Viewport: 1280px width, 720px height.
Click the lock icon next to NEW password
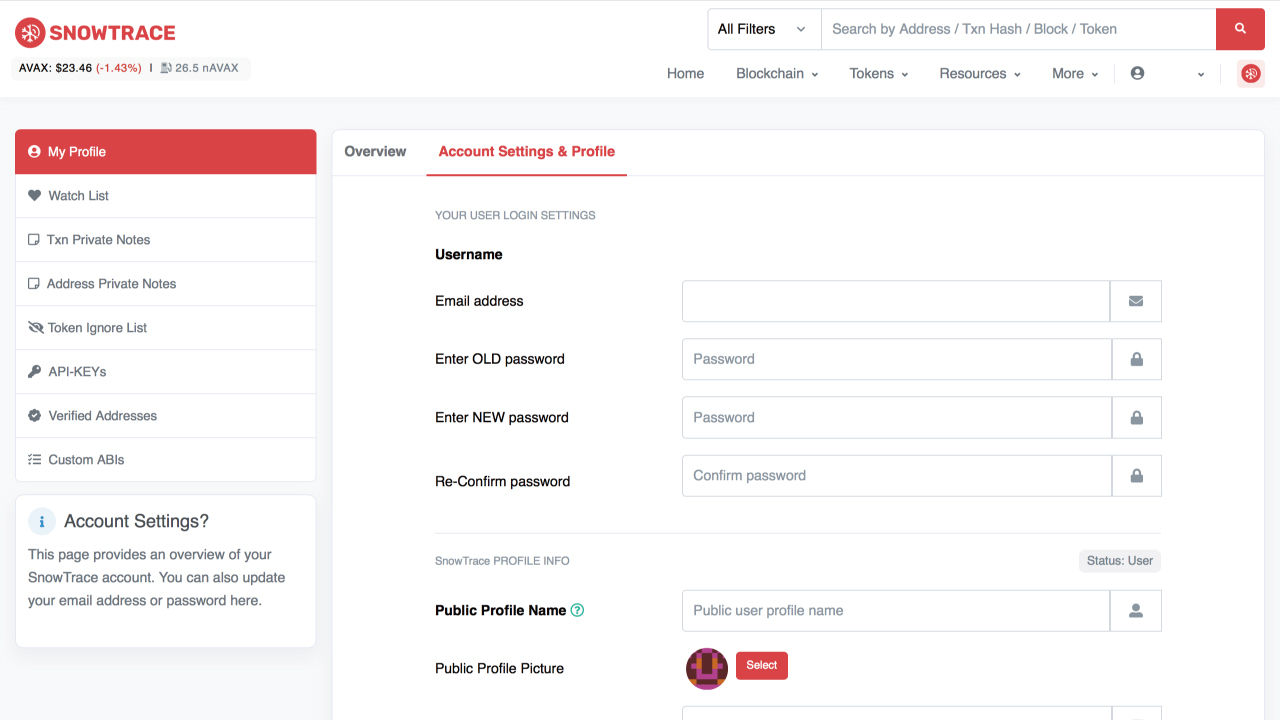pyautogui.click(x=1137, y=418)
